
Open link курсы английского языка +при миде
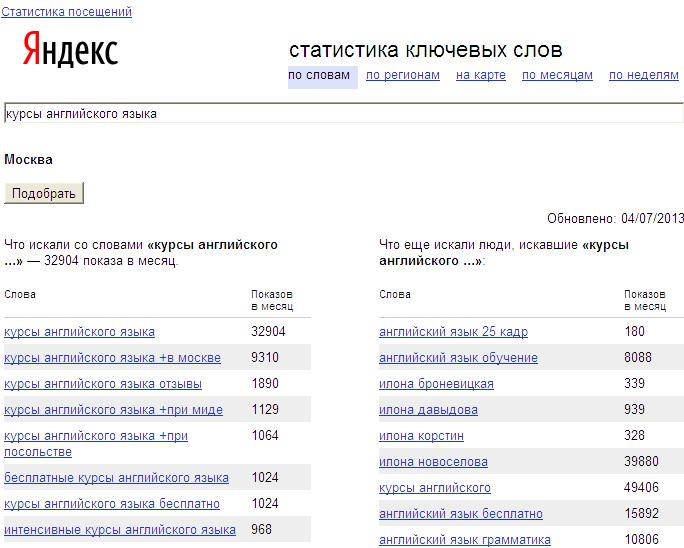[113, 410]
